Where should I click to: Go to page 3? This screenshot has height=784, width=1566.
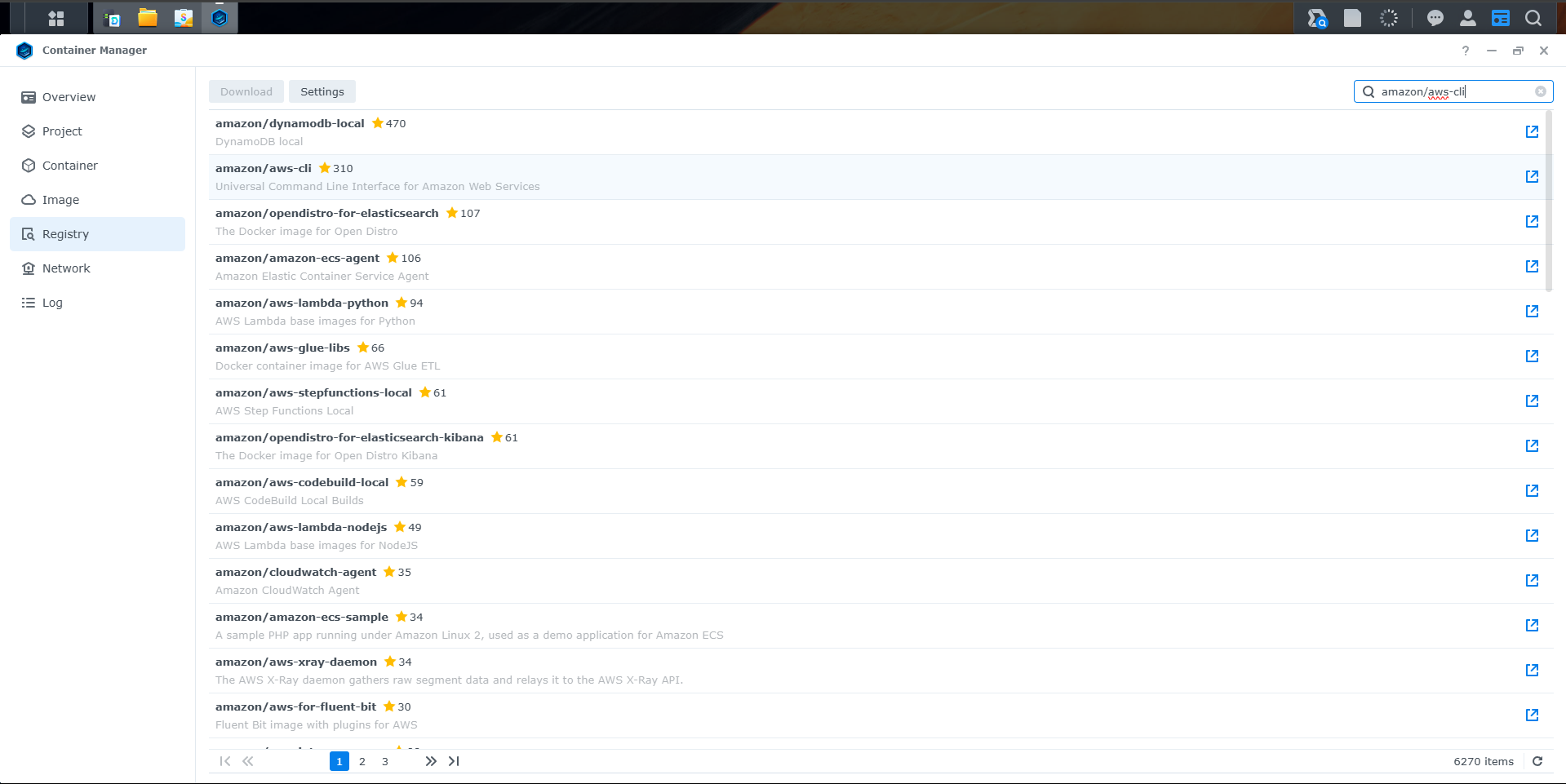tap(385, 761)
